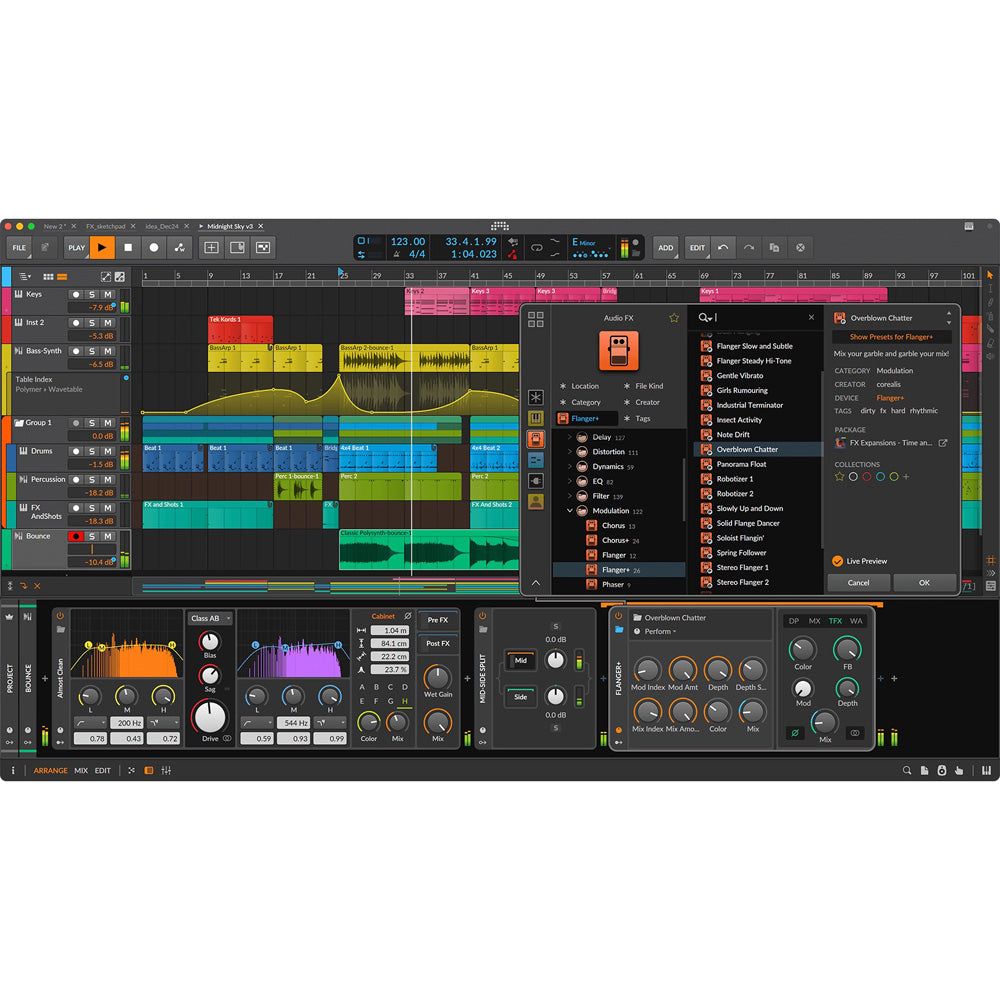The image size is (1000, 1000).
Task: Expand the EQ category
Action: pos(570,481)
